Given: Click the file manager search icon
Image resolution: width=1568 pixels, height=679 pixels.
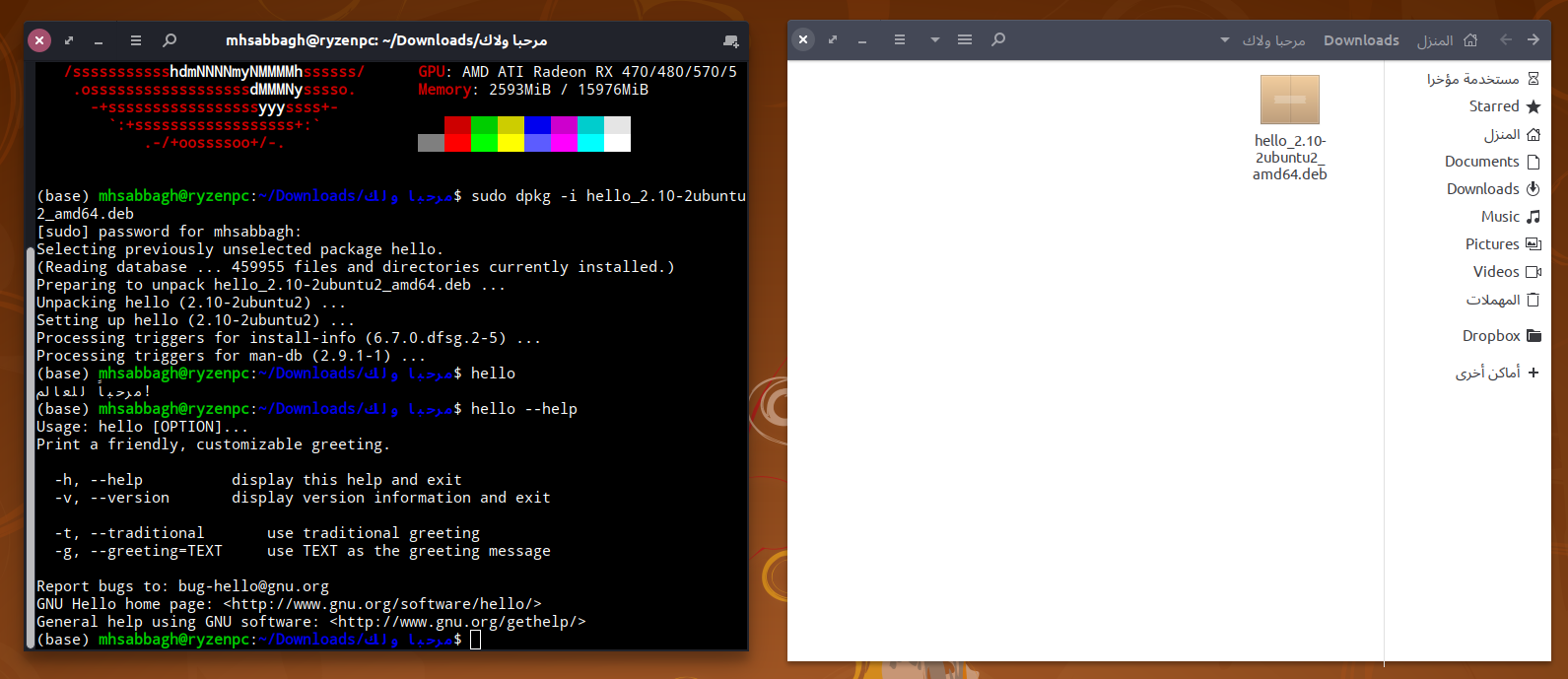Looking at the screenshot, I should (x=998, y=39).
